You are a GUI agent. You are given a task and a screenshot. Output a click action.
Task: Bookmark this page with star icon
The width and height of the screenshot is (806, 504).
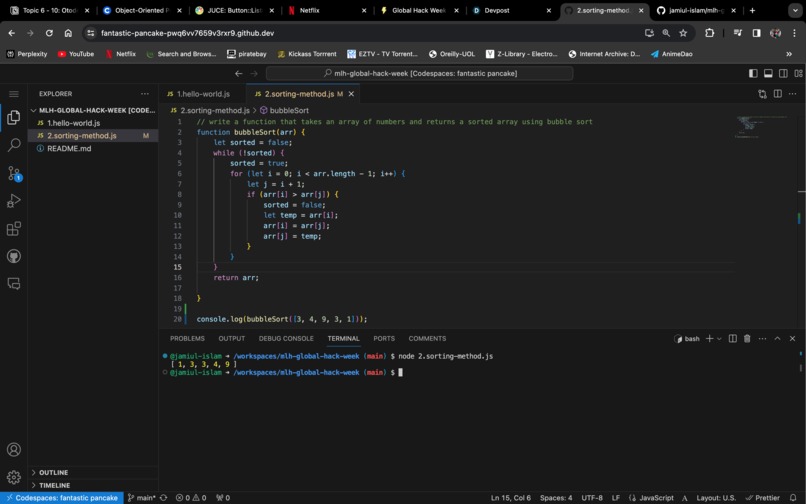[683, 33]
